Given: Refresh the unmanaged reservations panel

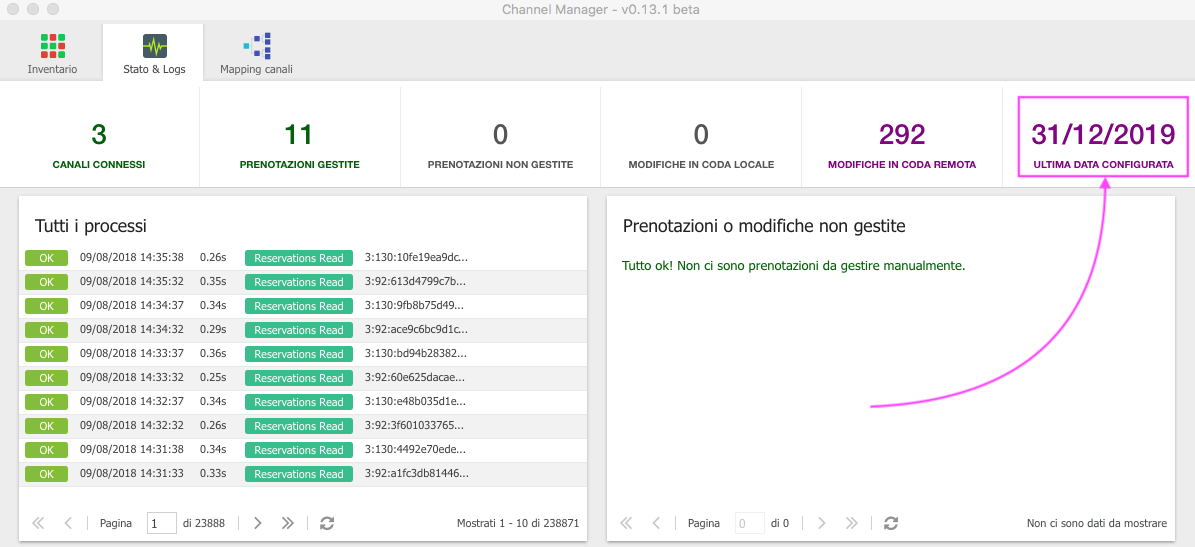Looking at the screenshot, I should [890, 523].
